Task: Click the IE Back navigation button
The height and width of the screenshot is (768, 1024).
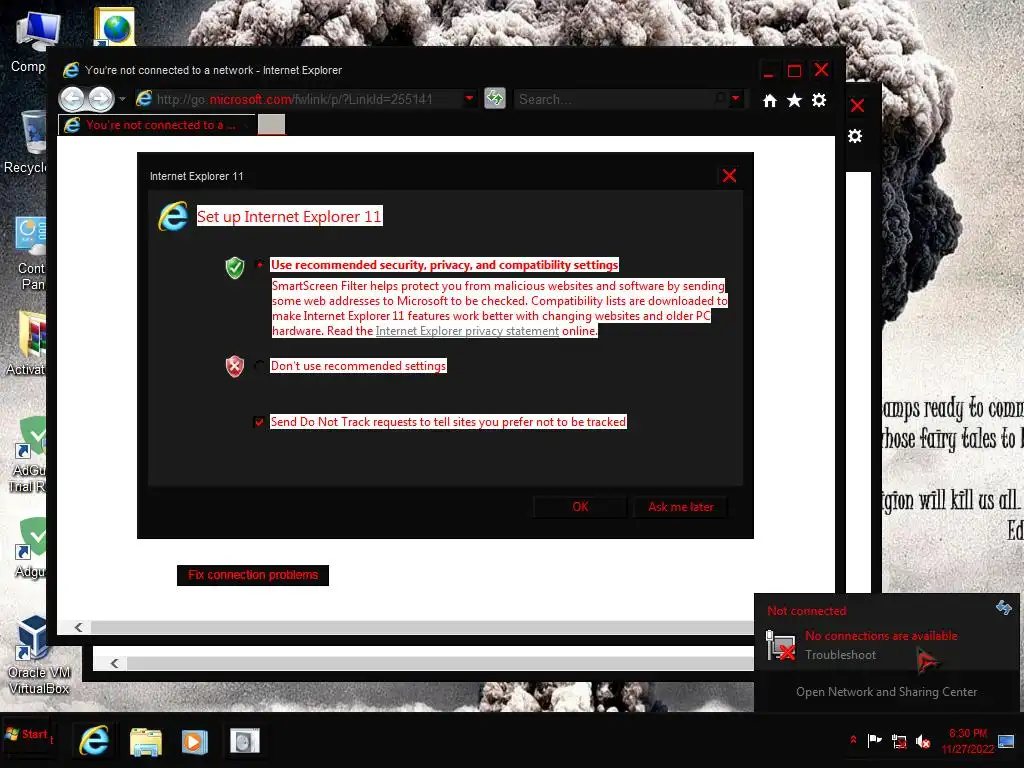Action: (x=72, y=99)
